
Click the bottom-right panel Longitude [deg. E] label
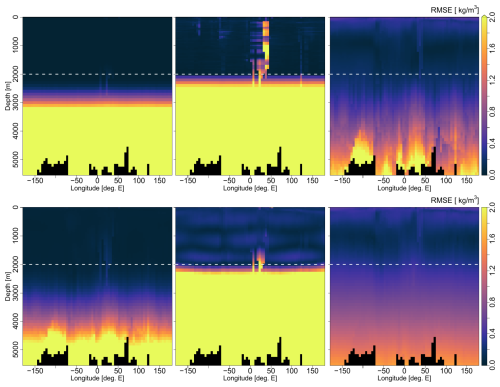(404, 378)
